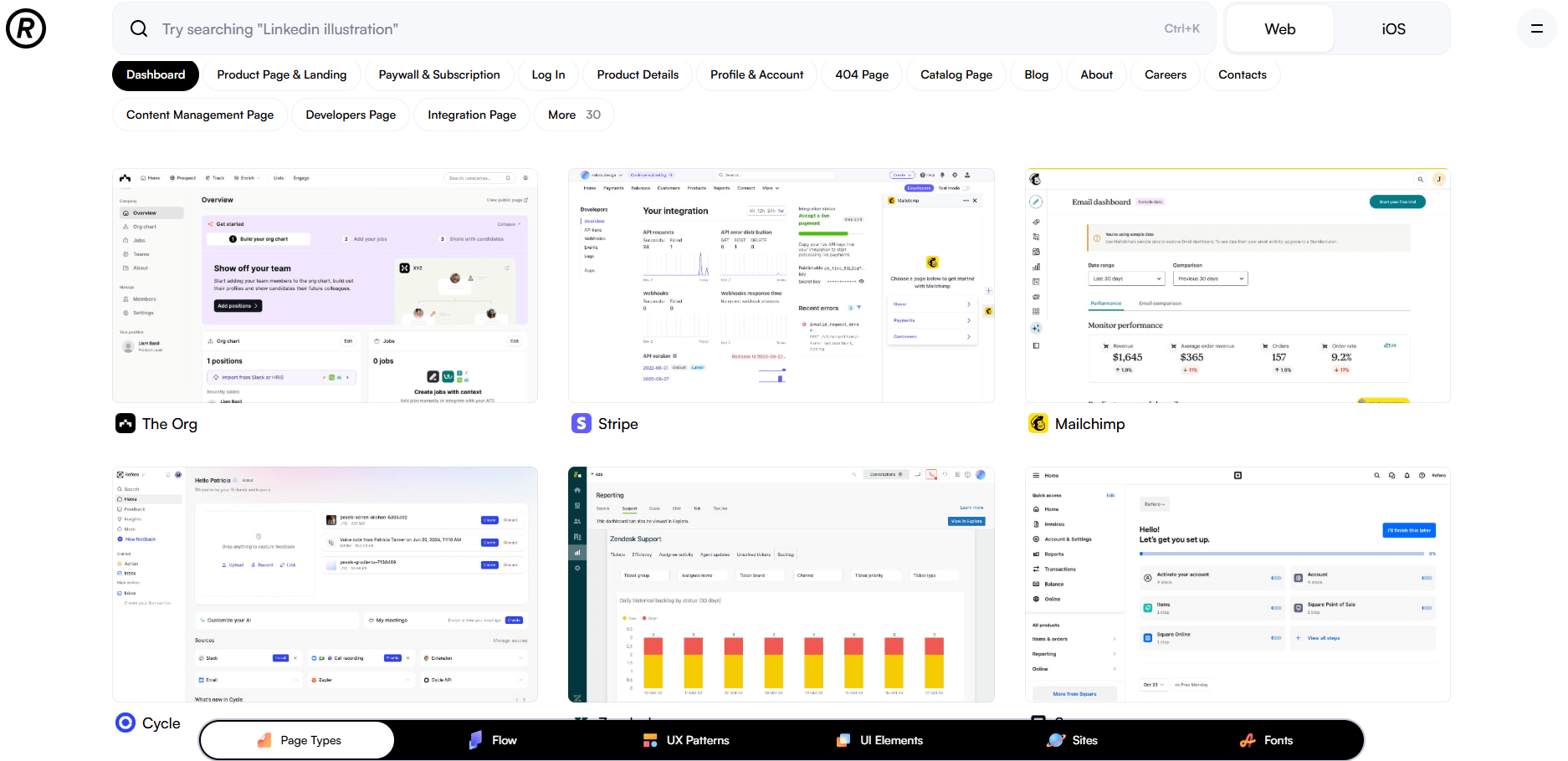Select the Developers Page filter
The height and width of the screenshot is (761, 1568).
point(351,115)
